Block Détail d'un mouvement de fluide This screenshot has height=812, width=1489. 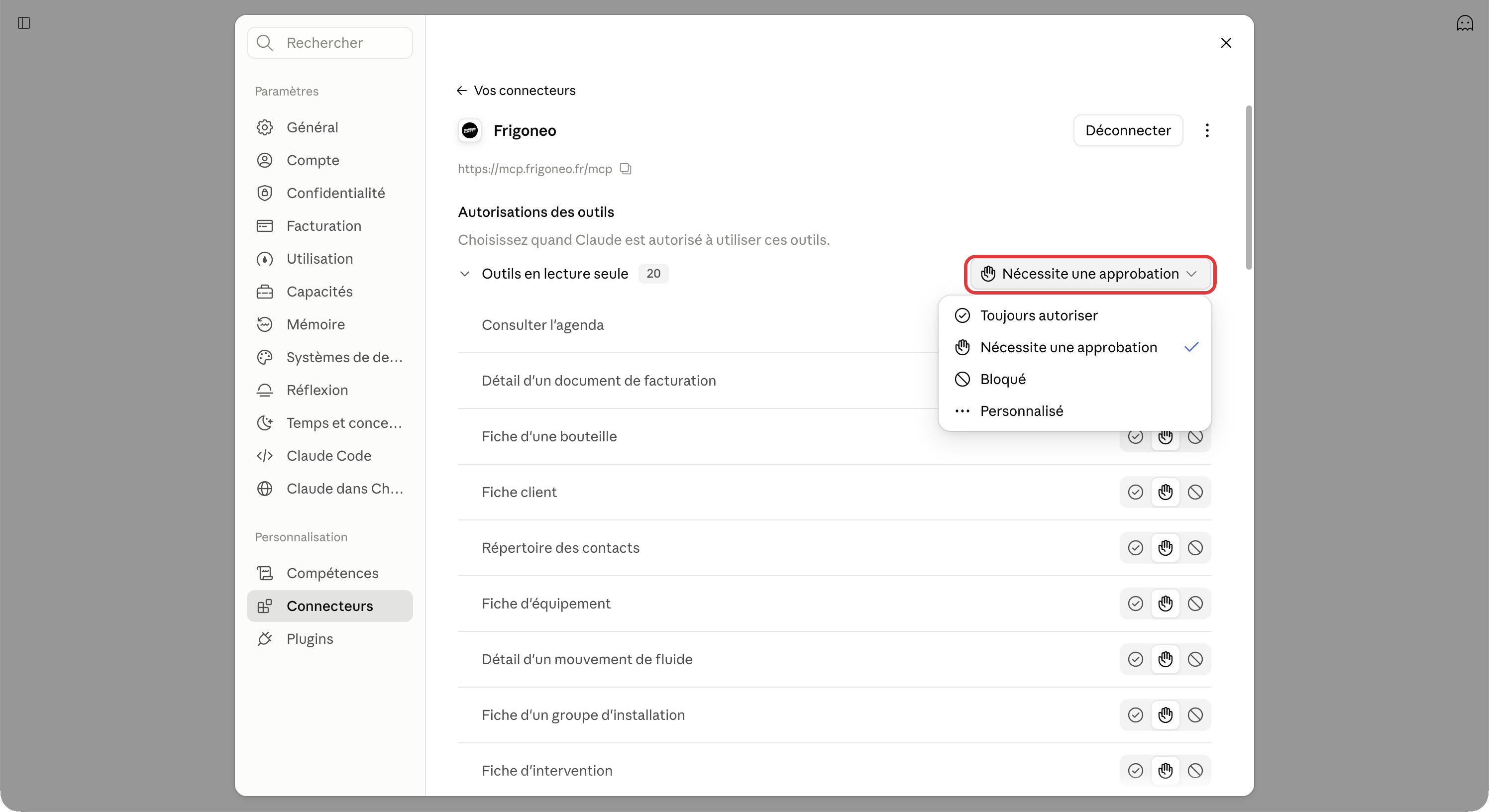click(1195, 659)
